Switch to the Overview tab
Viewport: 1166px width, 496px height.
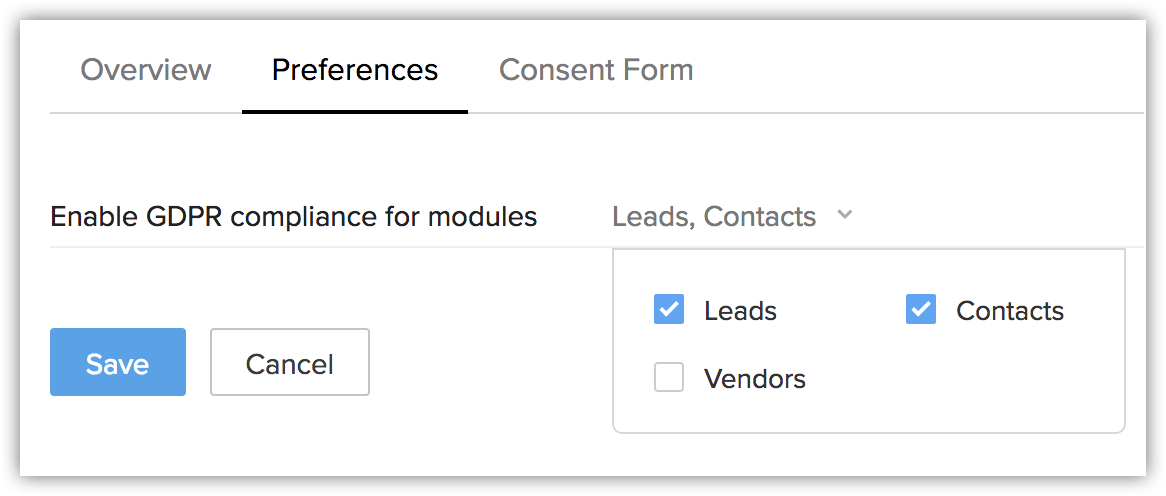(146, 70)
